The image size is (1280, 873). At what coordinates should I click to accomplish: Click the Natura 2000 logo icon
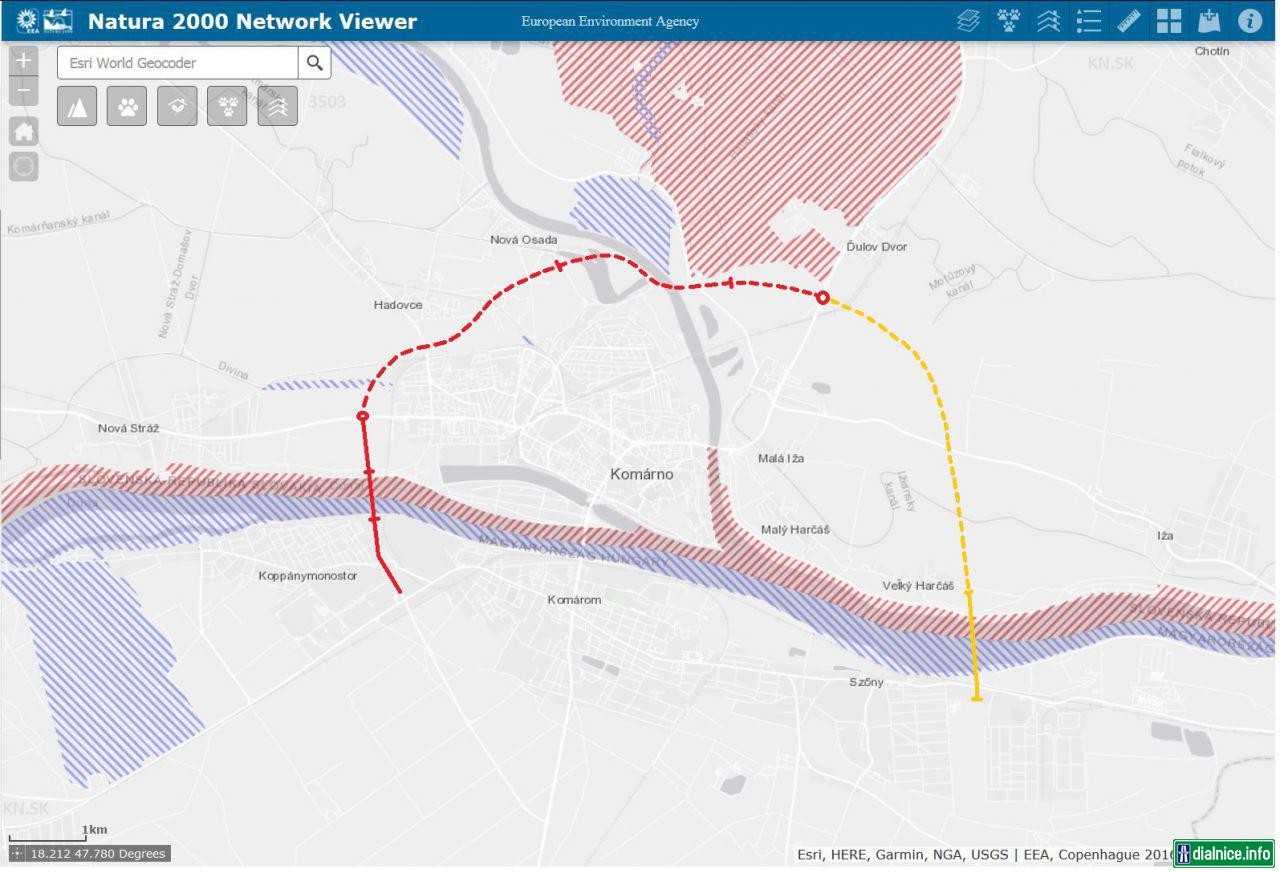58,20
